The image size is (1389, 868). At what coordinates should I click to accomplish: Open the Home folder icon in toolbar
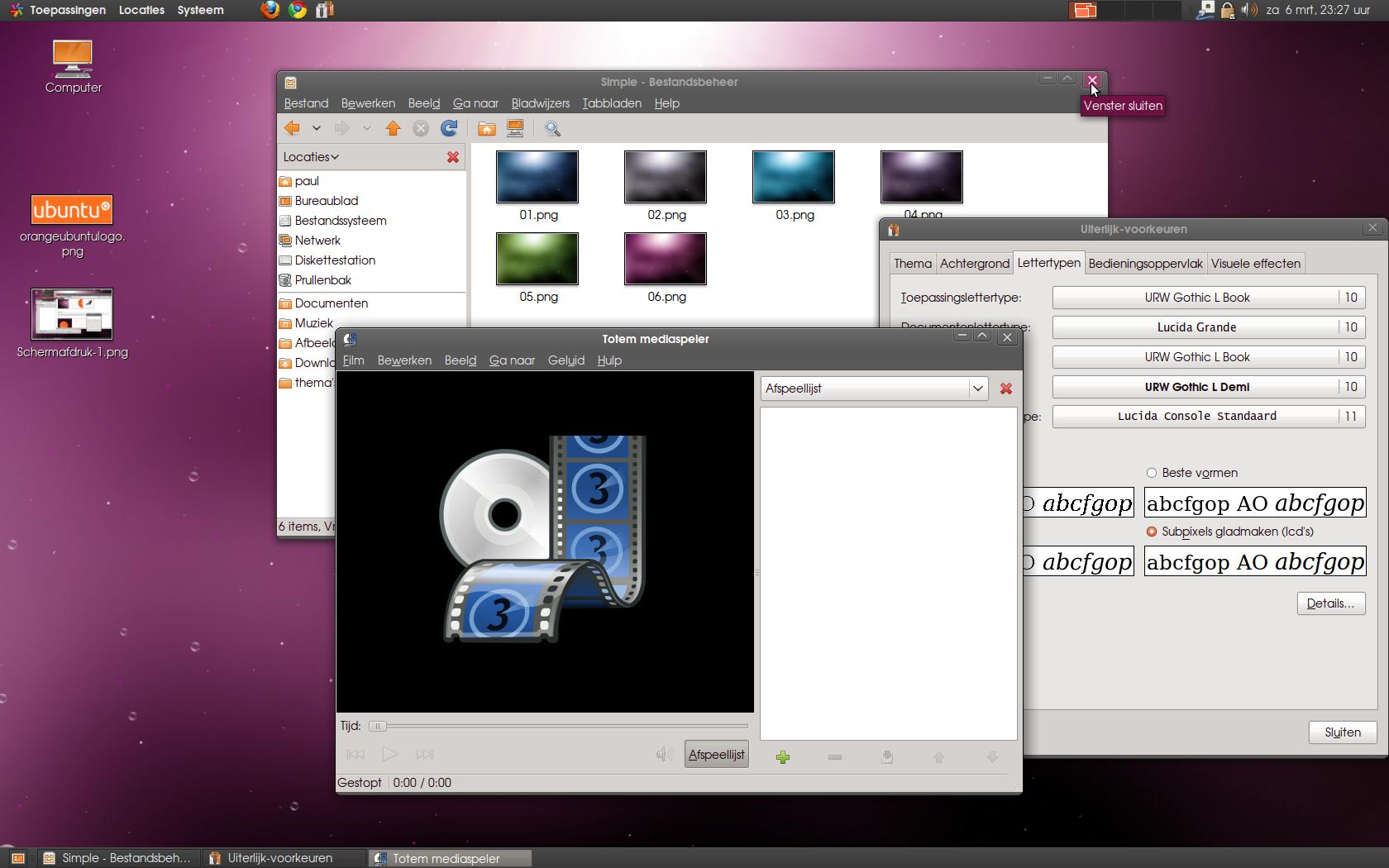pyautogui.click(x=487, y=128)
